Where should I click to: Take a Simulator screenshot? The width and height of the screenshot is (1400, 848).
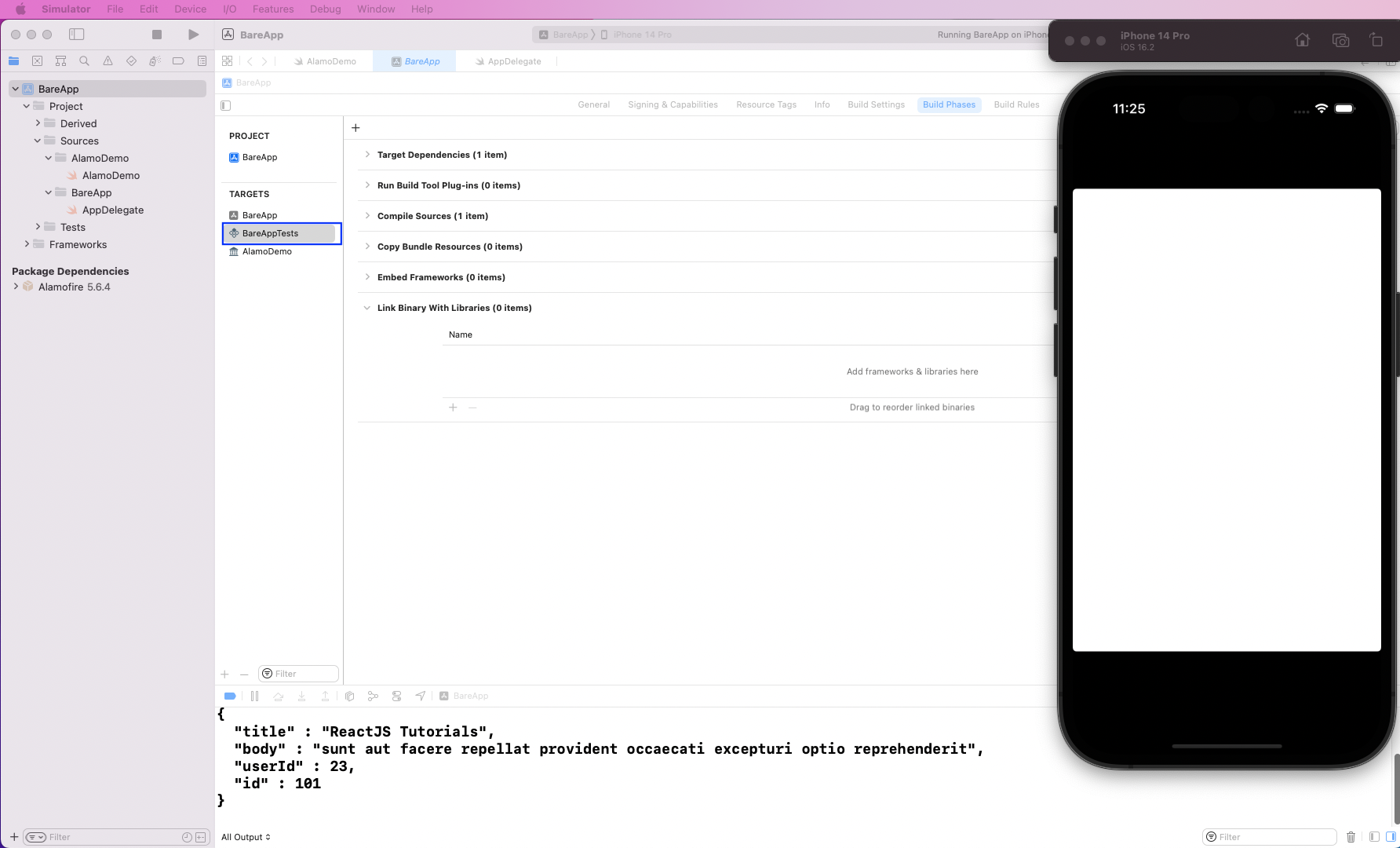1340,40
